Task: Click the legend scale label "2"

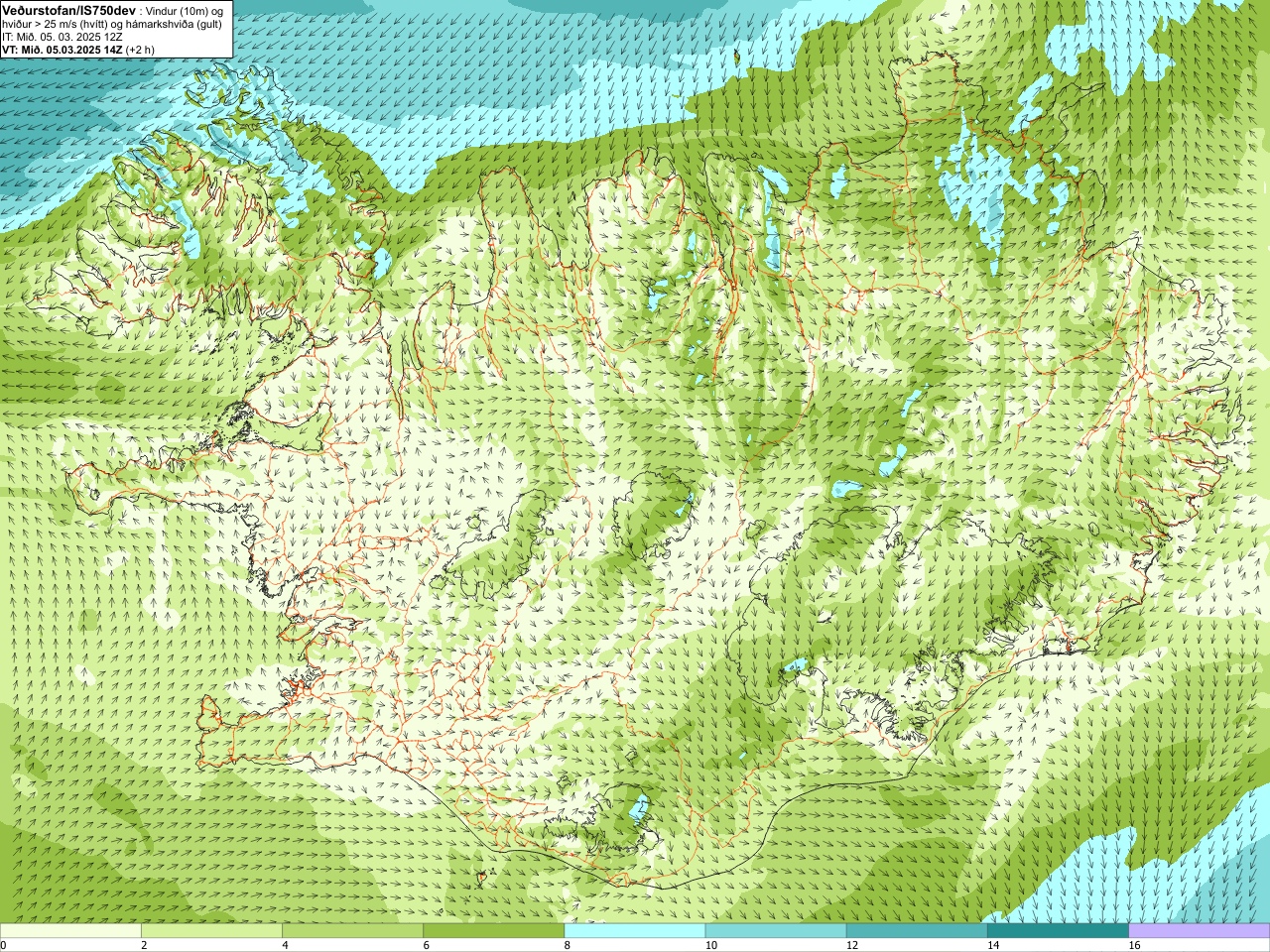Action: coord(144,945)
